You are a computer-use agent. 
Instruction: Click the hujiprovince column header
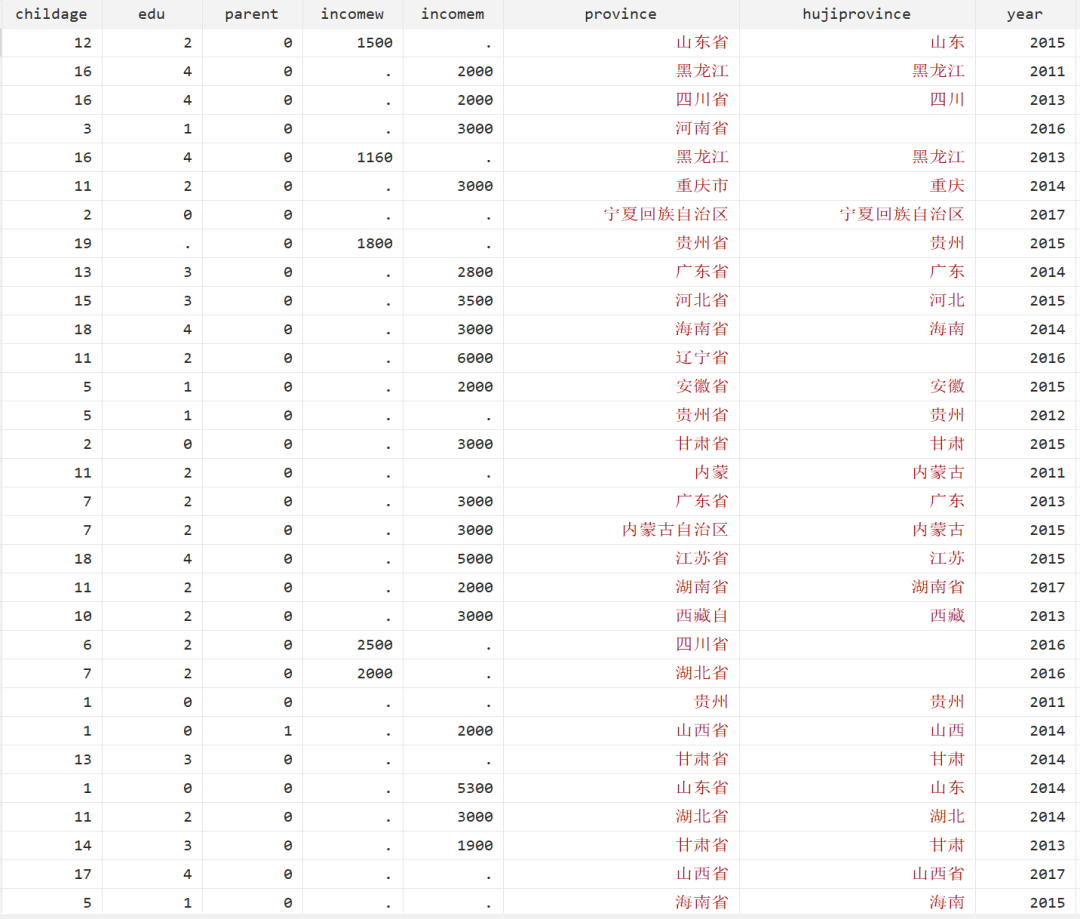click(x=856, y=14)
